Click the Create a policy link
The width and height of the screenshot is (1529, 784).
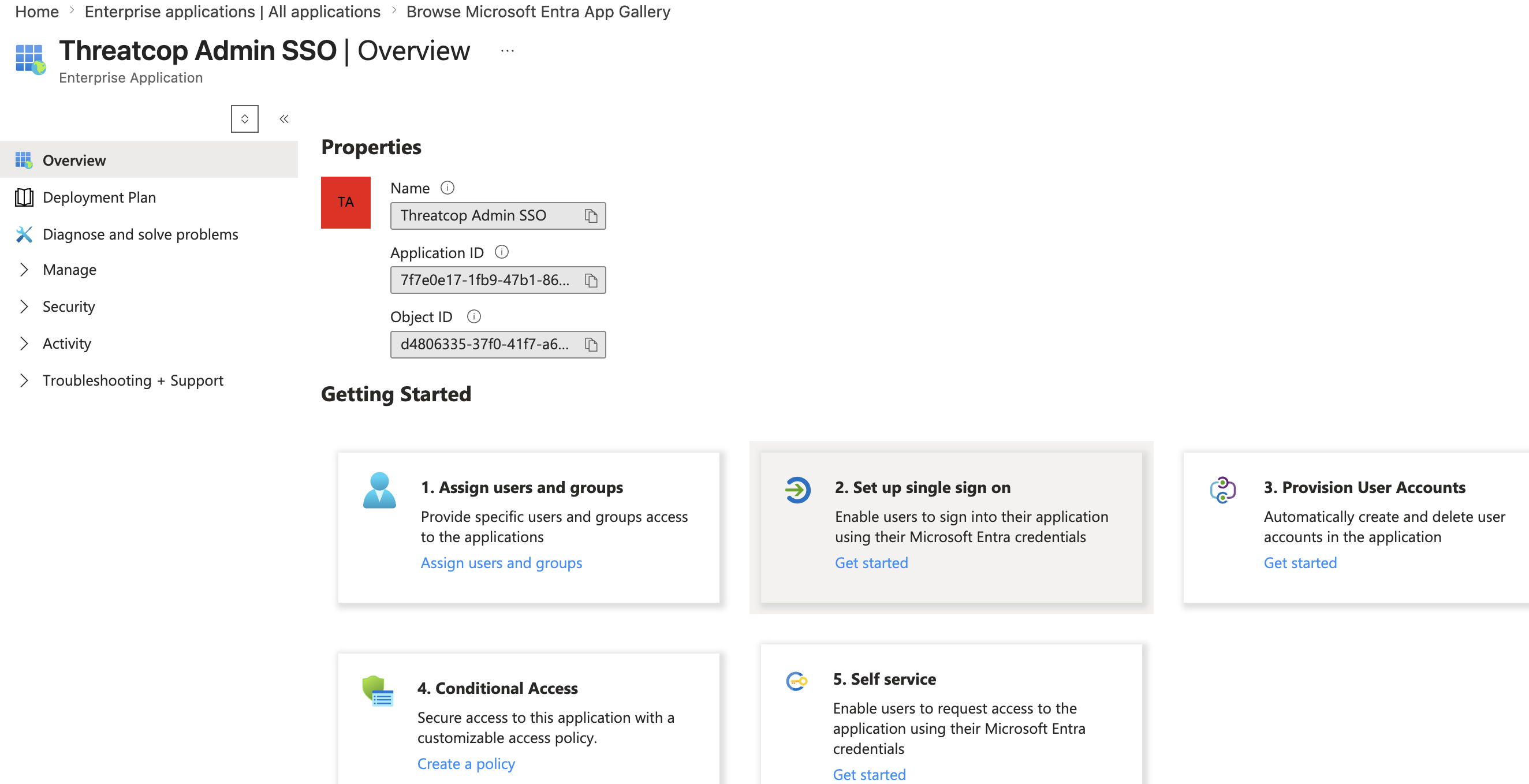tap(466, 764)
